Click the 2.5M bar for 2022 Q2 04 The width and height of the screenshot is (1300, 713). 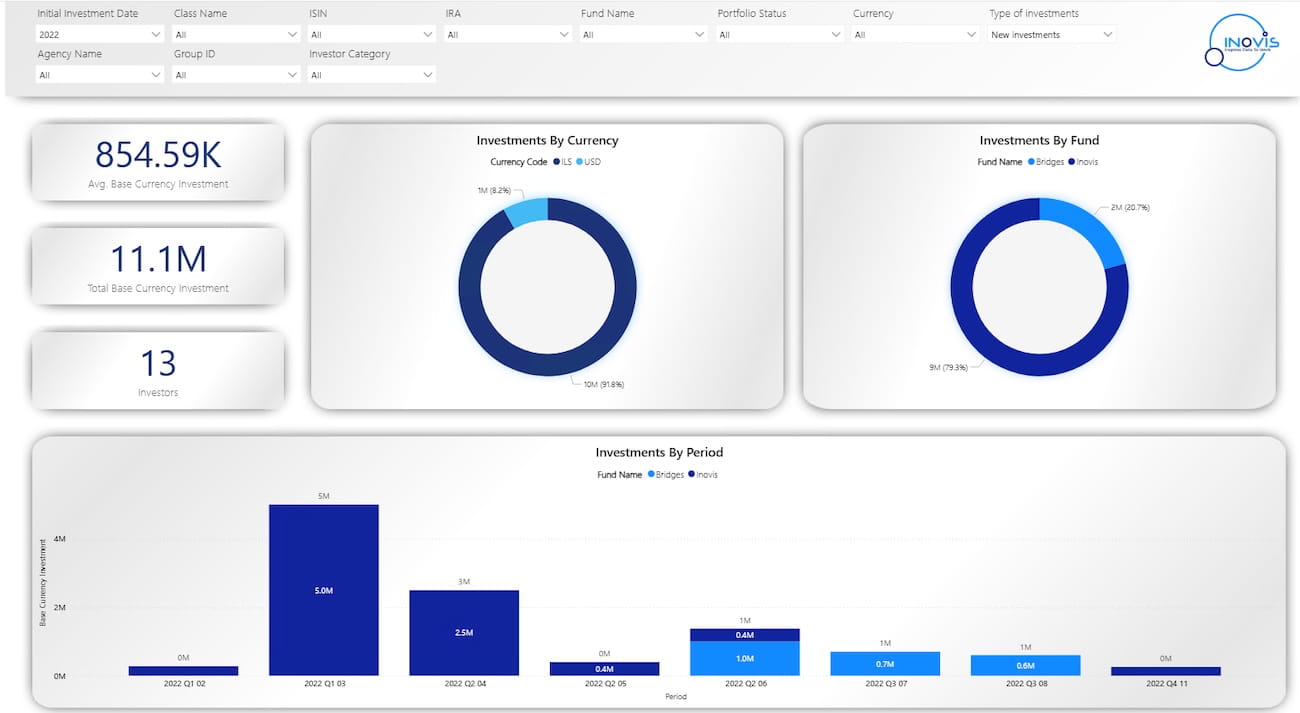coord(464,632)
